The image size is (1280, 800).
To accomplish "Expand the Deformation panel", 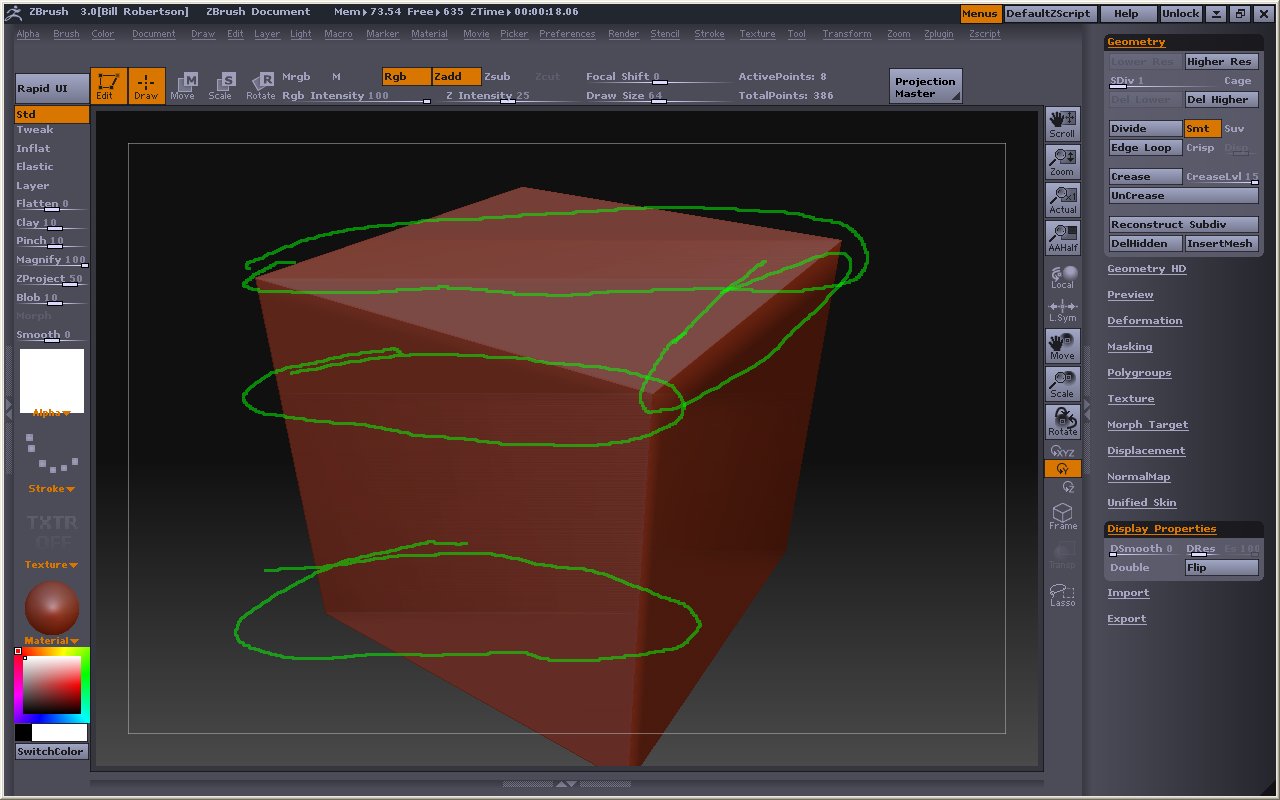I will (x=1144, y=320).
